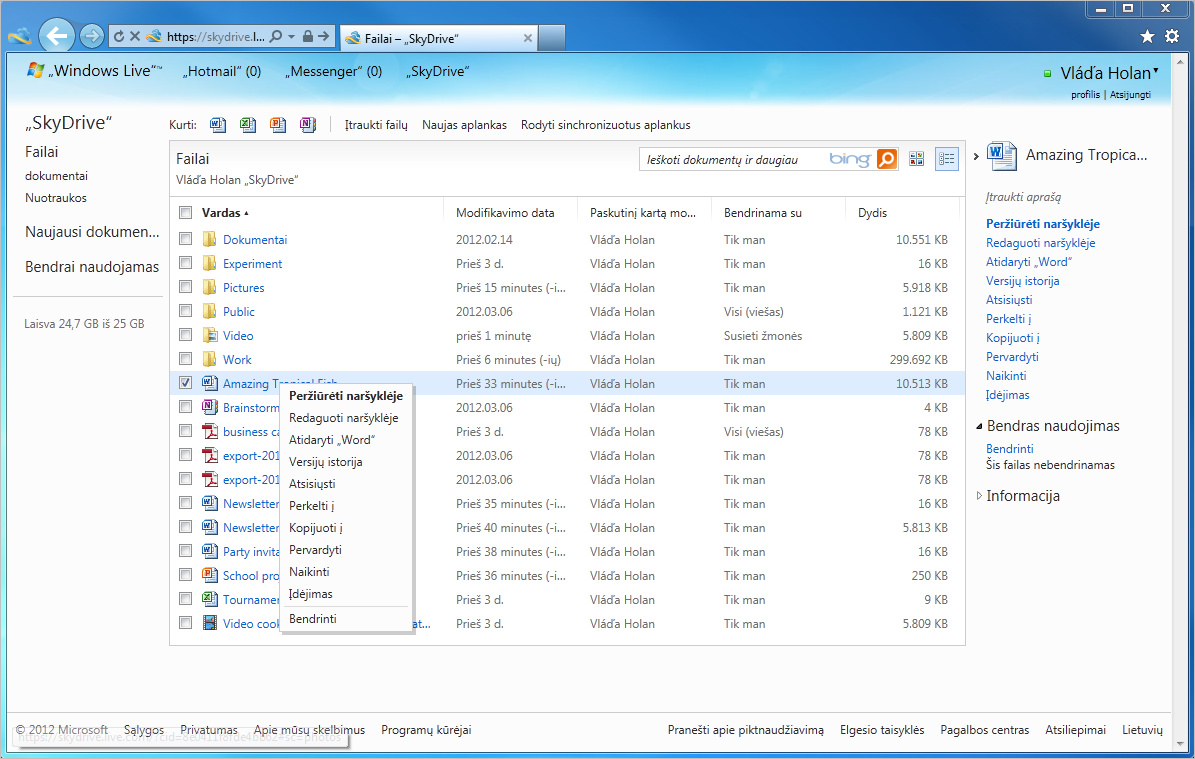The image size is (1195, 759).
Task: Open browser tools gear
Action: 1171,36
